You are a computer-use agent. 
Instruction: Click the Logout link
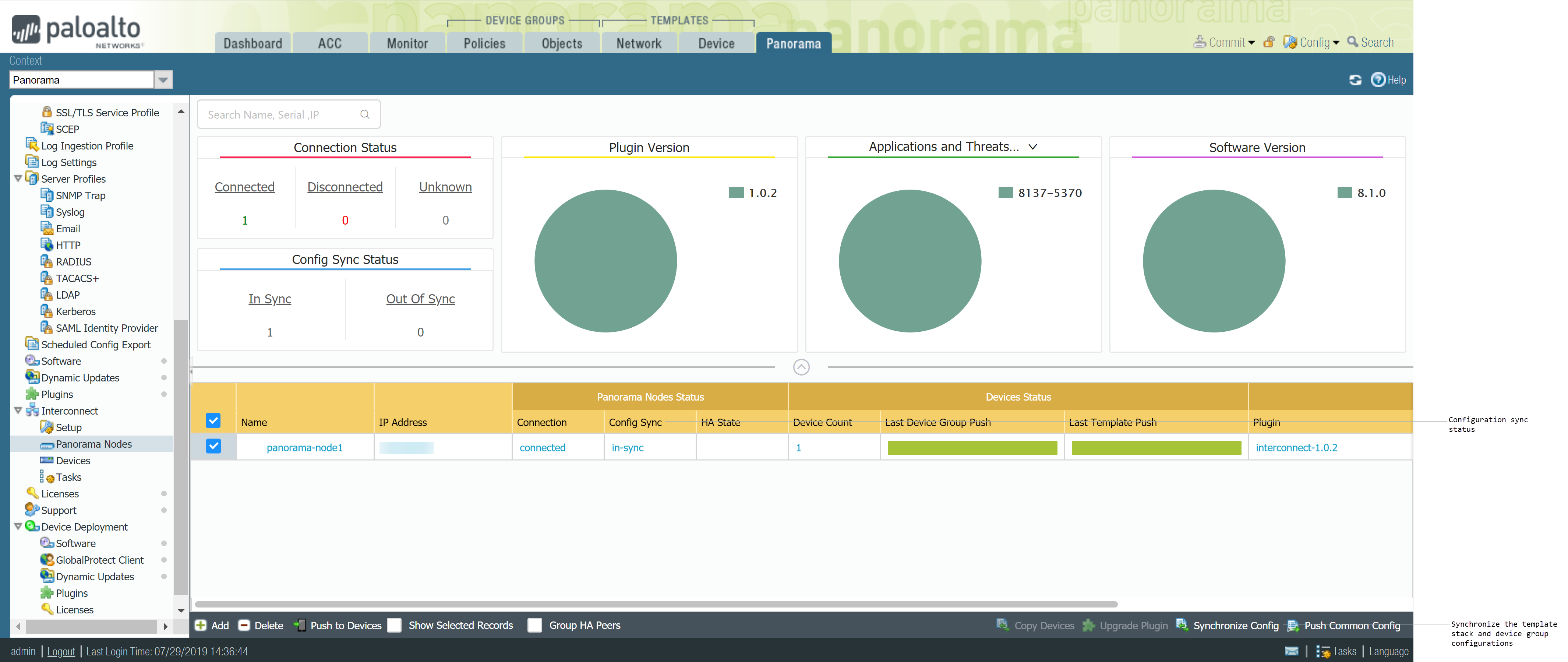coord(61,652)
